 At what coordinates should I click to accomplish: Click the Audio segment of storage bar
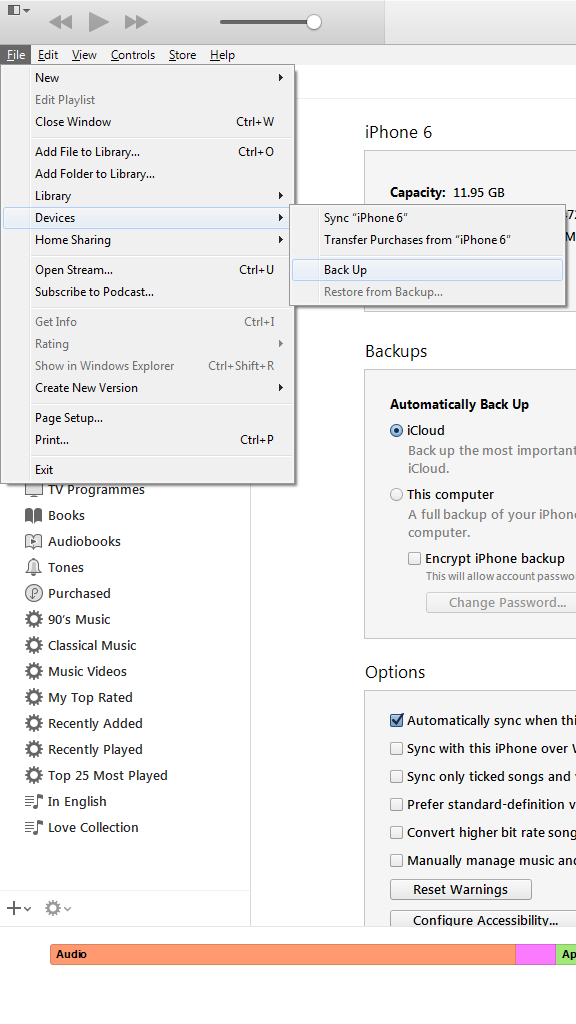283,954
